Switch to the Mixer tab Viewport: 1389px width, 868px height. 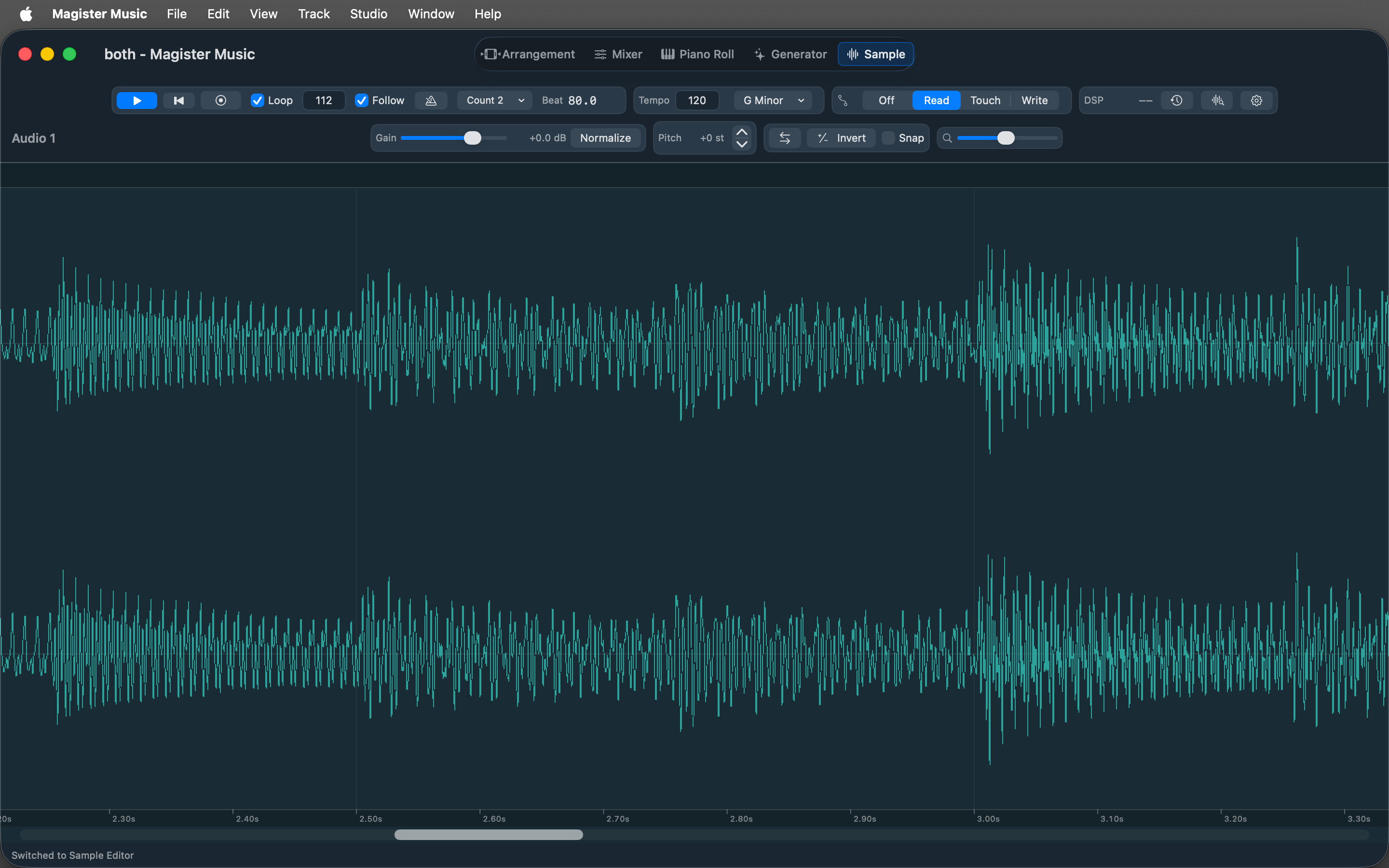pos(618,54)
